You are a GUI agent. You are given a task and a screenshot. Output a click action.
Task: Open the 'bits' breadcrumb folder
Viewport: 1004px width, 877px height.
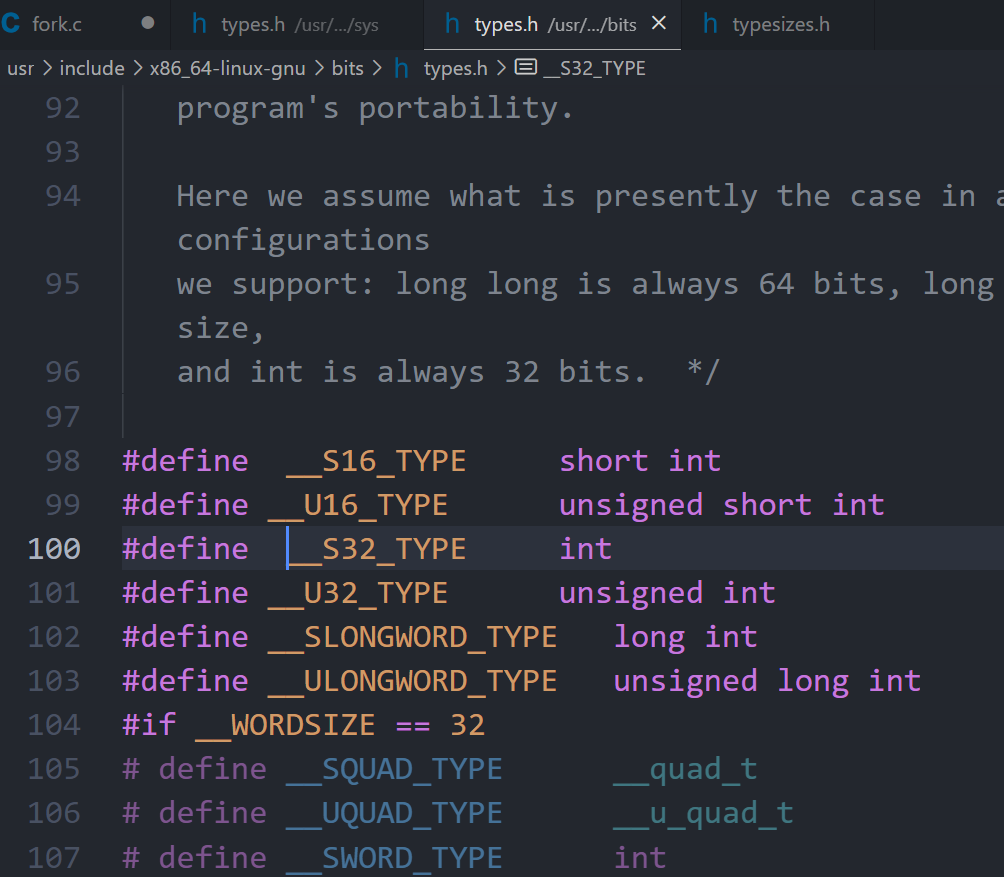348,68
